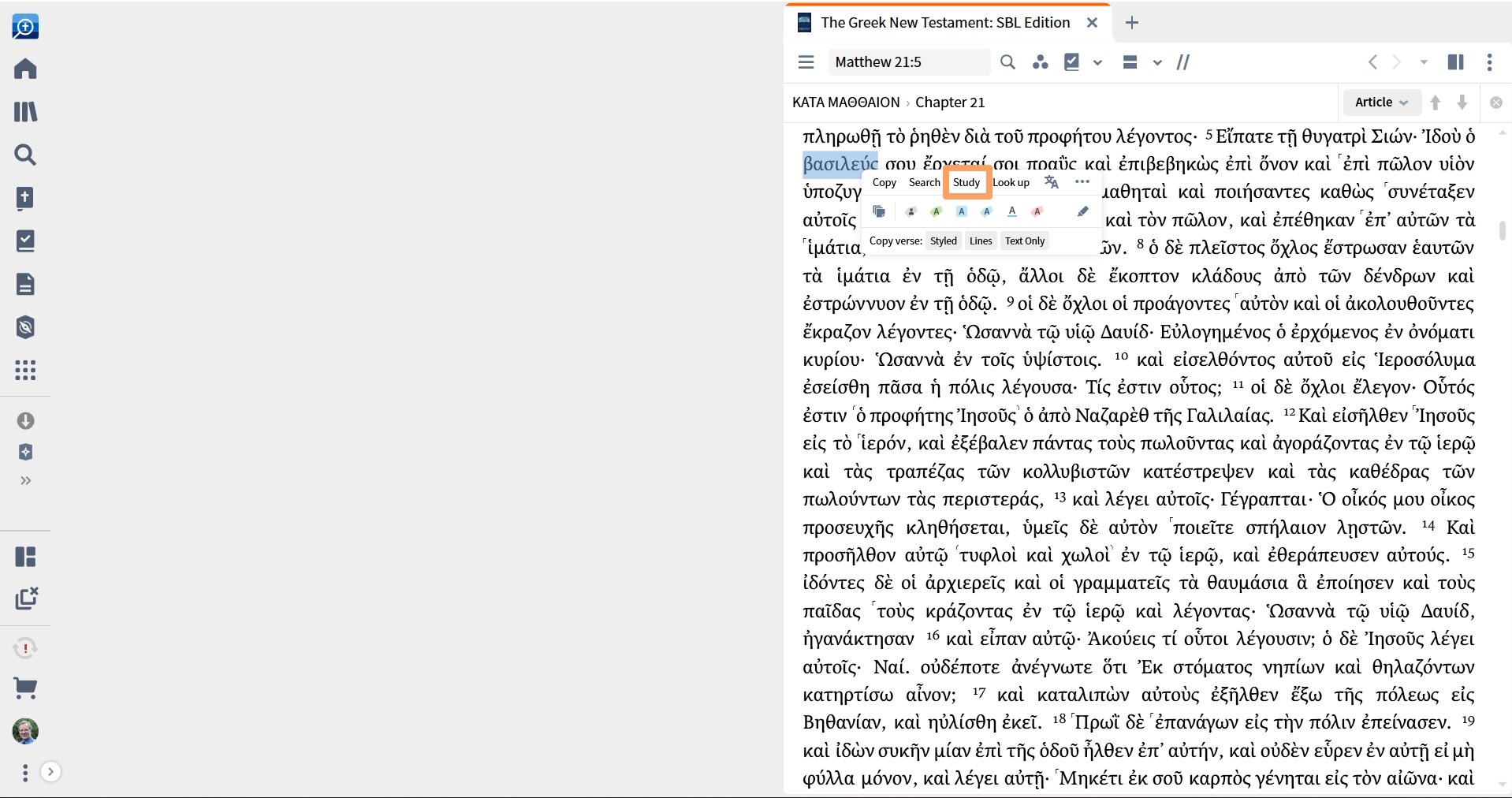This screenshot has height=798, width=1512.
Task: Open the highlighter pen tool icon
Action: (x=1082, y=211)
